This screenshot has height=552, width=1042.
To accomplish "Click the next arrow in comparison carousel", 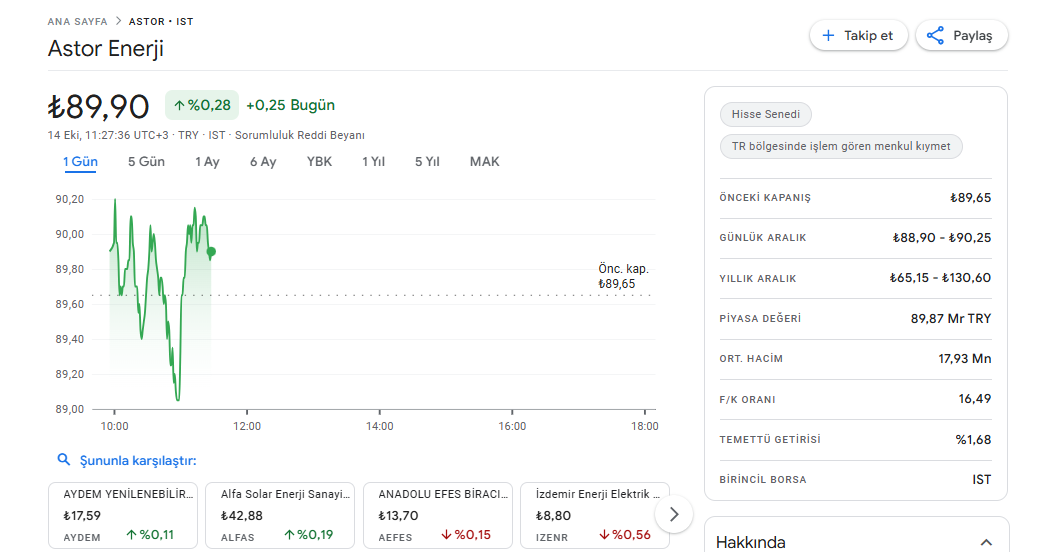I will 674,514.
